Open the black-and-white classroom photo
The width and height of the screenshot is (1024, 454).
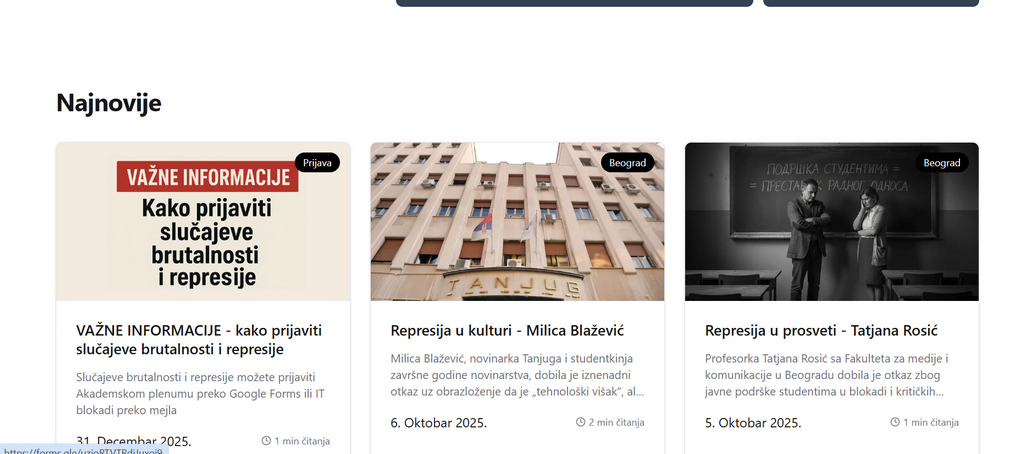click(831, 221)
